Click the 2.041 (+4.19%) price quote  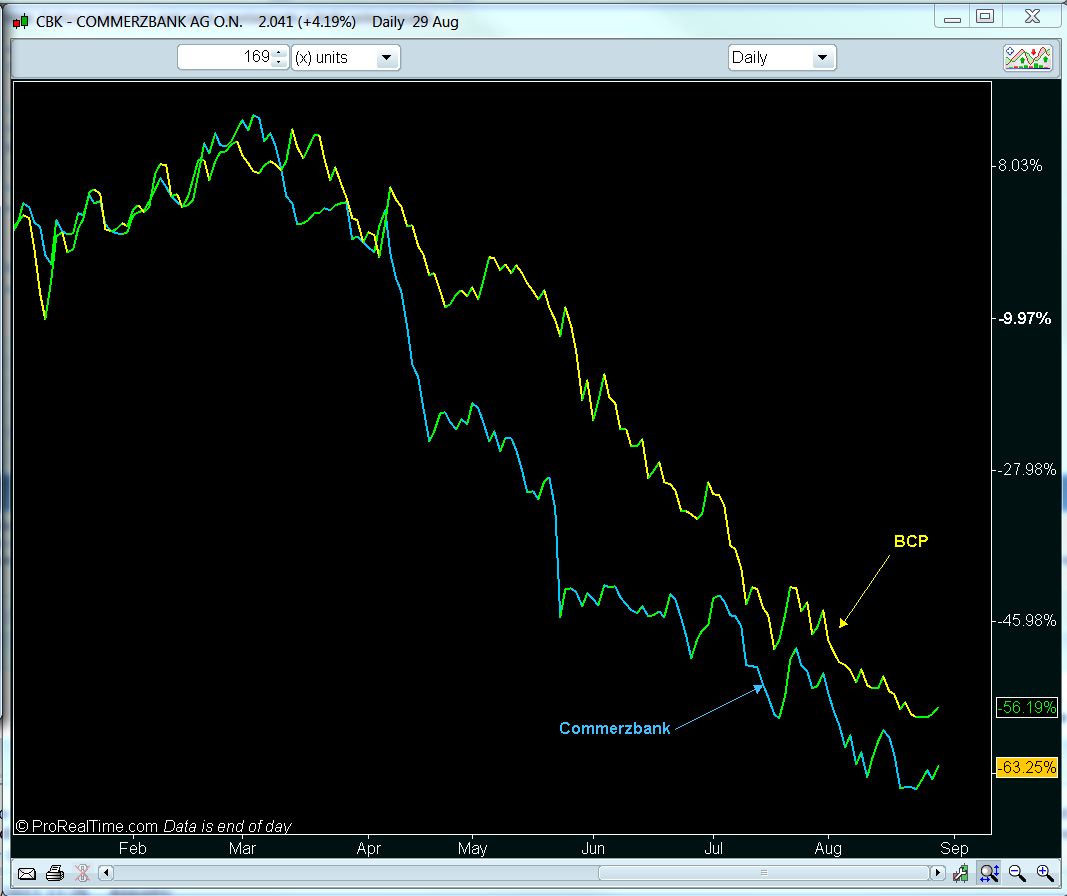tap(307, 22)
